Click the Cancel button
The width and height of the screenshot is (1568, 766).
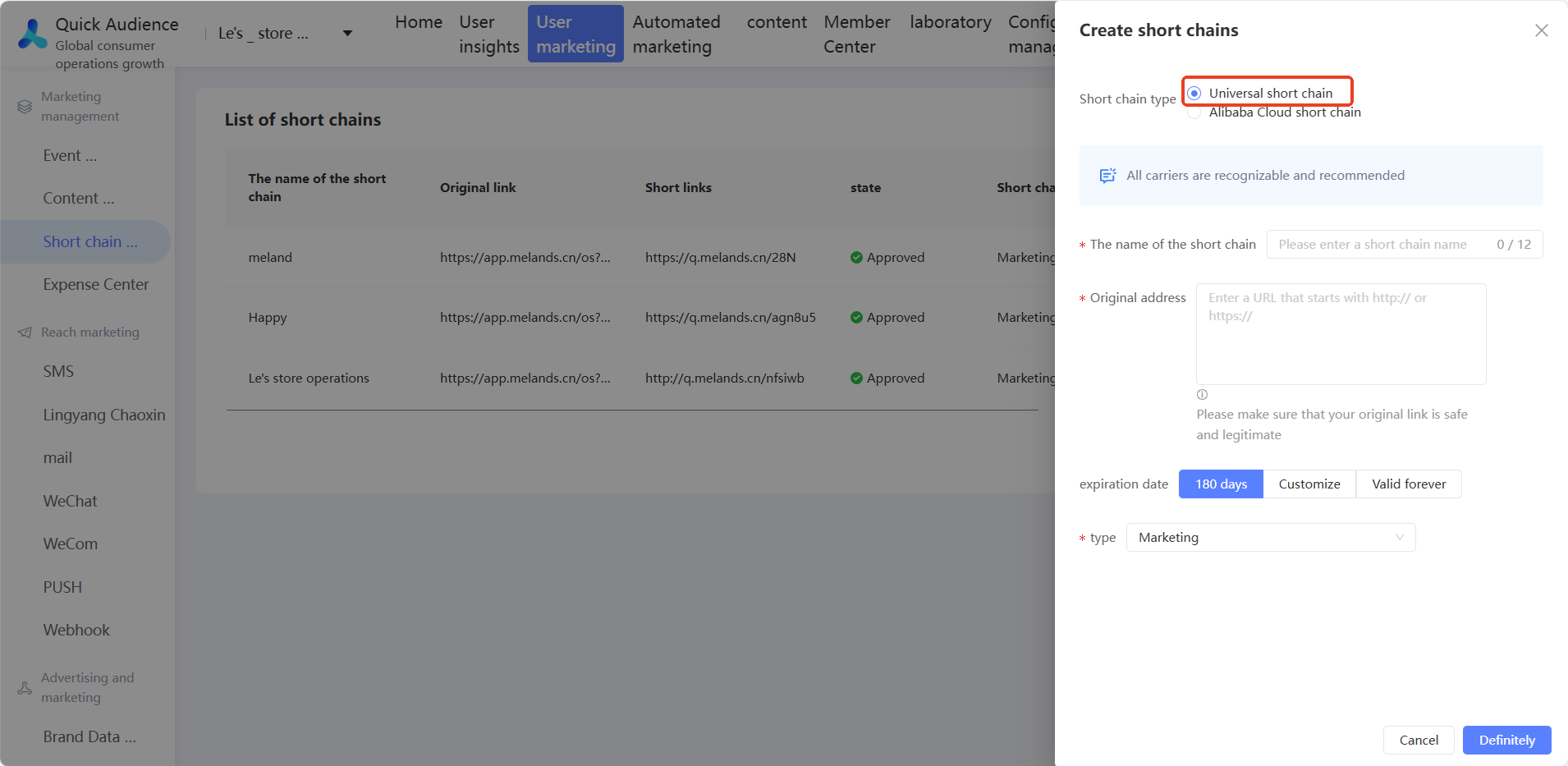(x=1418, y=740)
